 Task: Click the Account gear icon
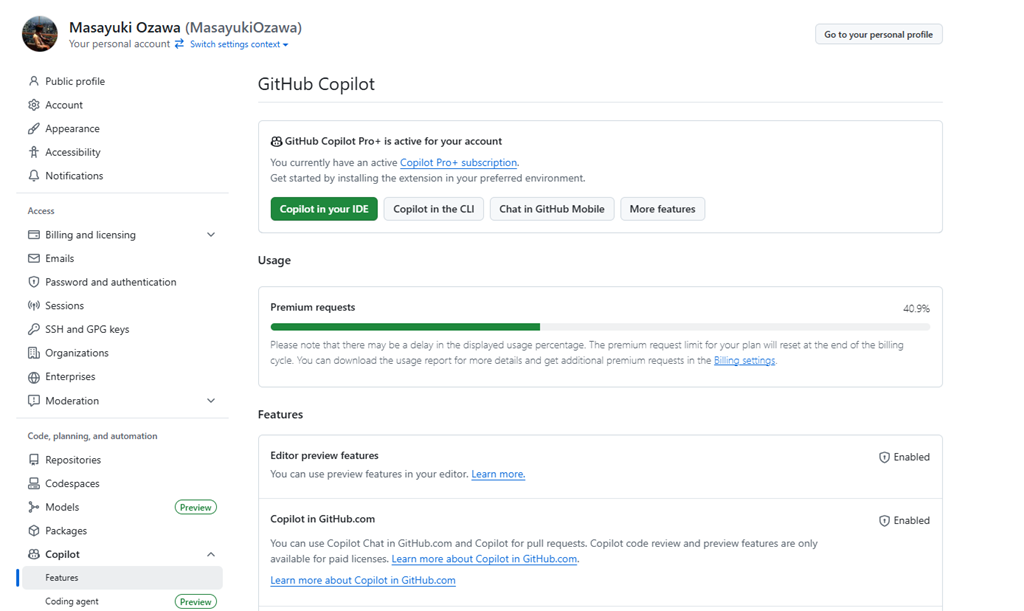pos(34,104)
